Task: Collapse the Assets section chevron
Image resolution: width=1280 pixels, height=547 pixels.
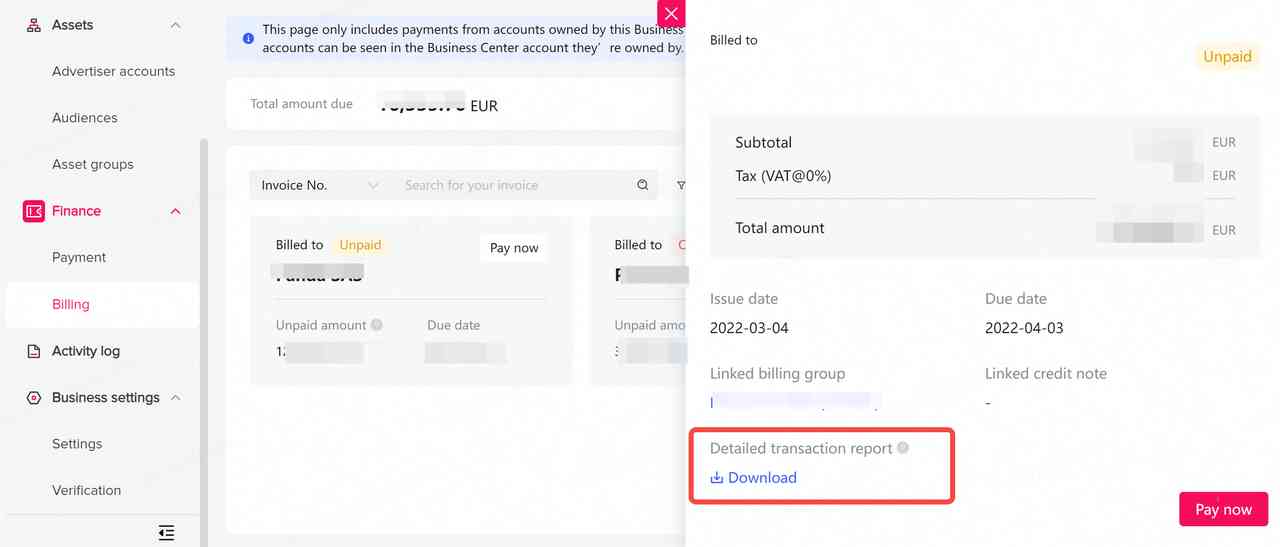Action: 176,25
